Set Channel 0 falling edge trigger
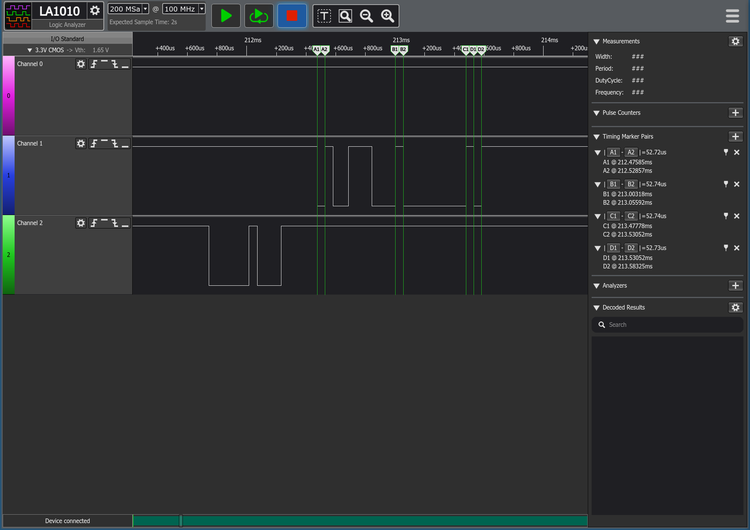The width and height of the screenshot is (750, 530). pos(115,64)
